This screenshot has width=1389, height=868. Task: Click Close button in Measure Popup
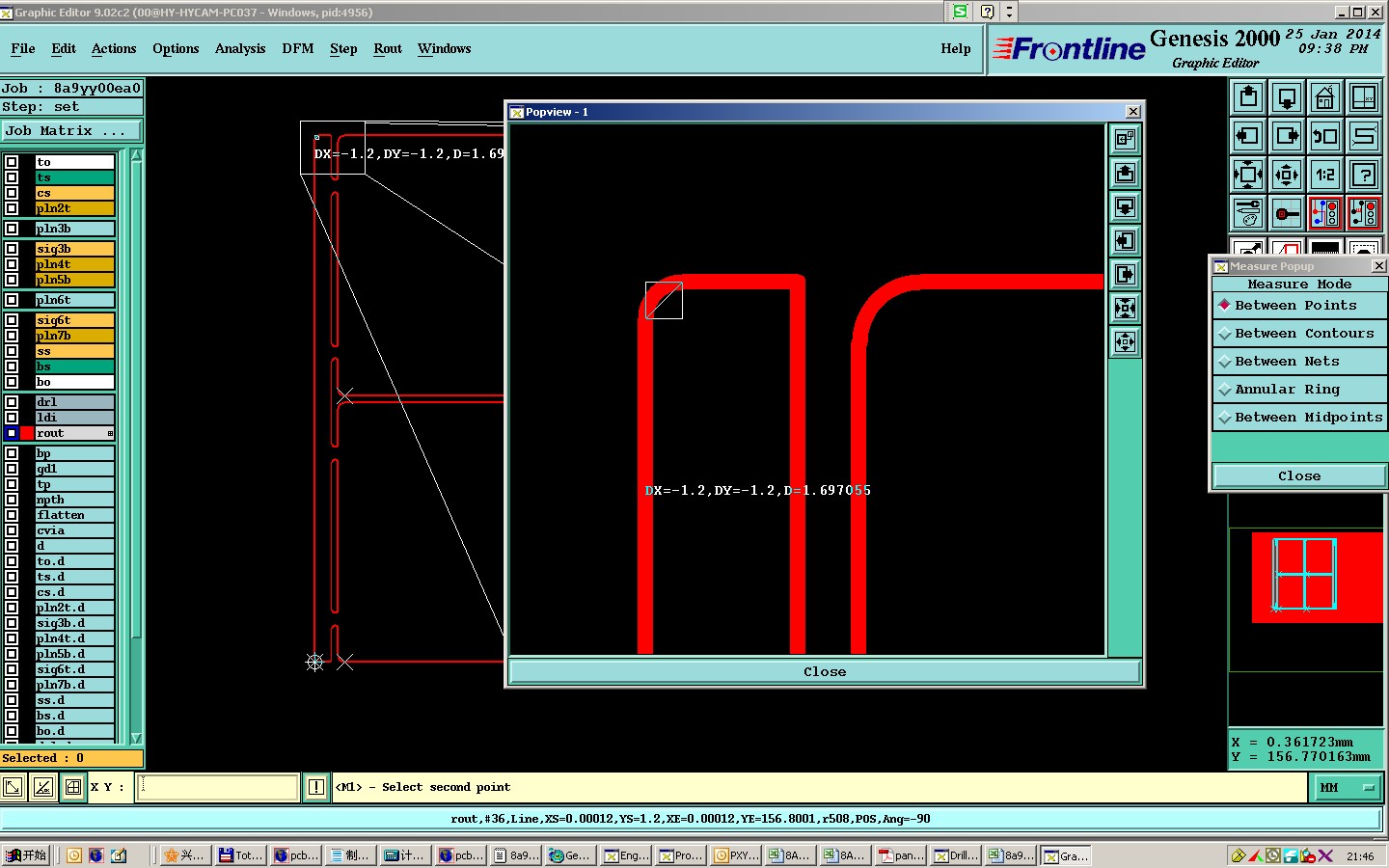coord(1299,476)
